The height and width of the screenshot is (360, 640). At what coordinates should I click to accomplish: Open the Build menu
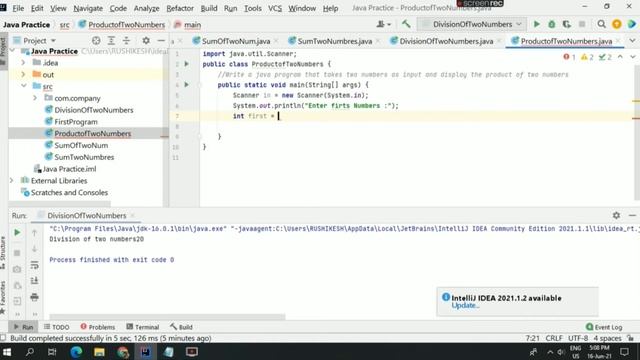209,8
